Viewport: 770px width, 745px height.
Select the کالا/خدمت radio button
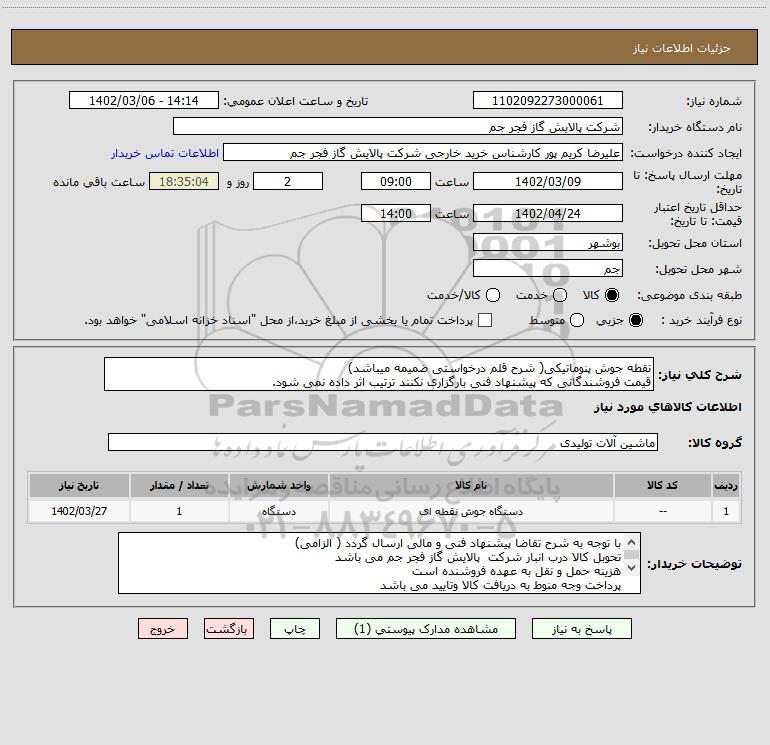click(x=493, y=295)
